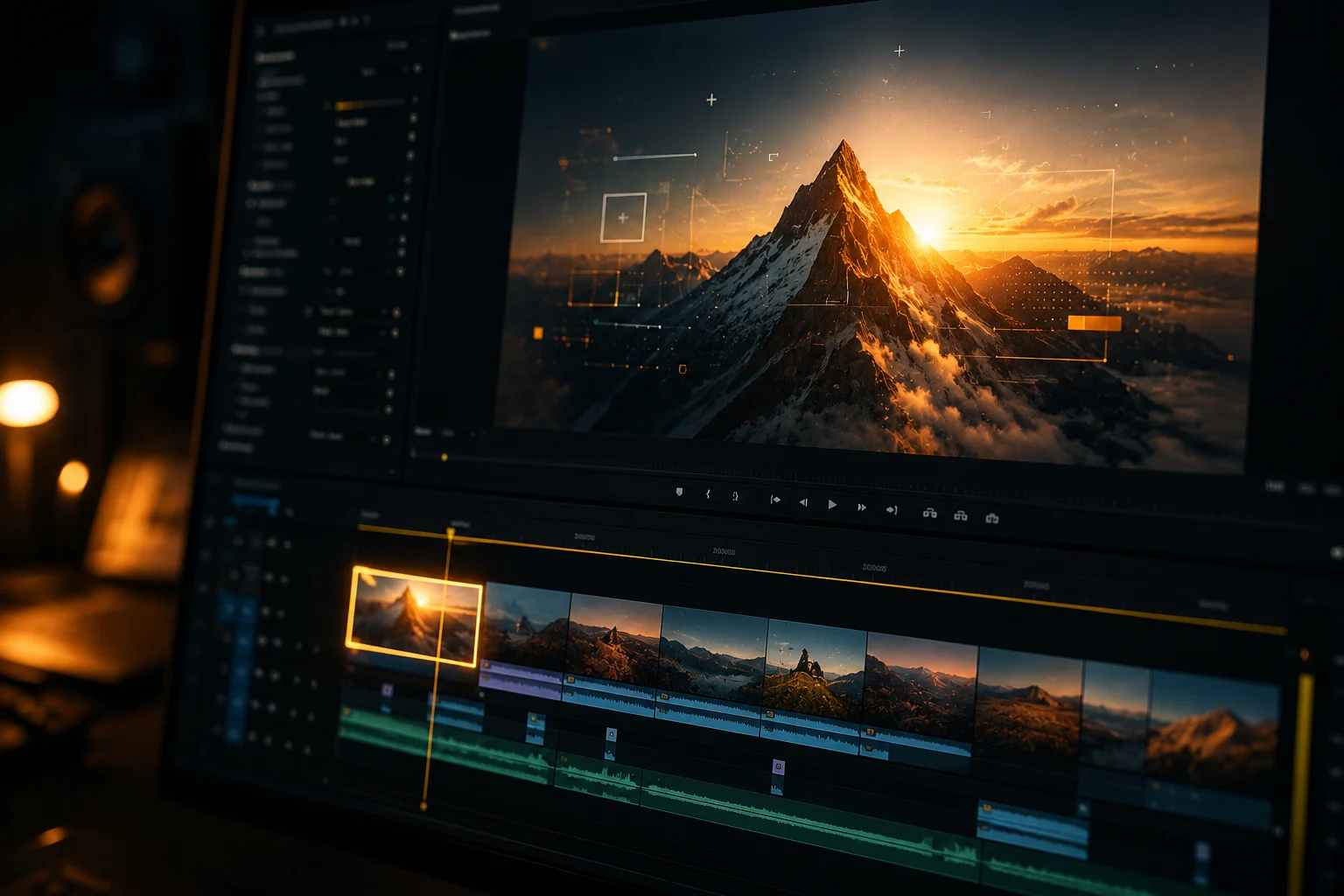
Task: Select the gold-outlined sunrise clip in the timeline
Action: [x=414, y=616]
